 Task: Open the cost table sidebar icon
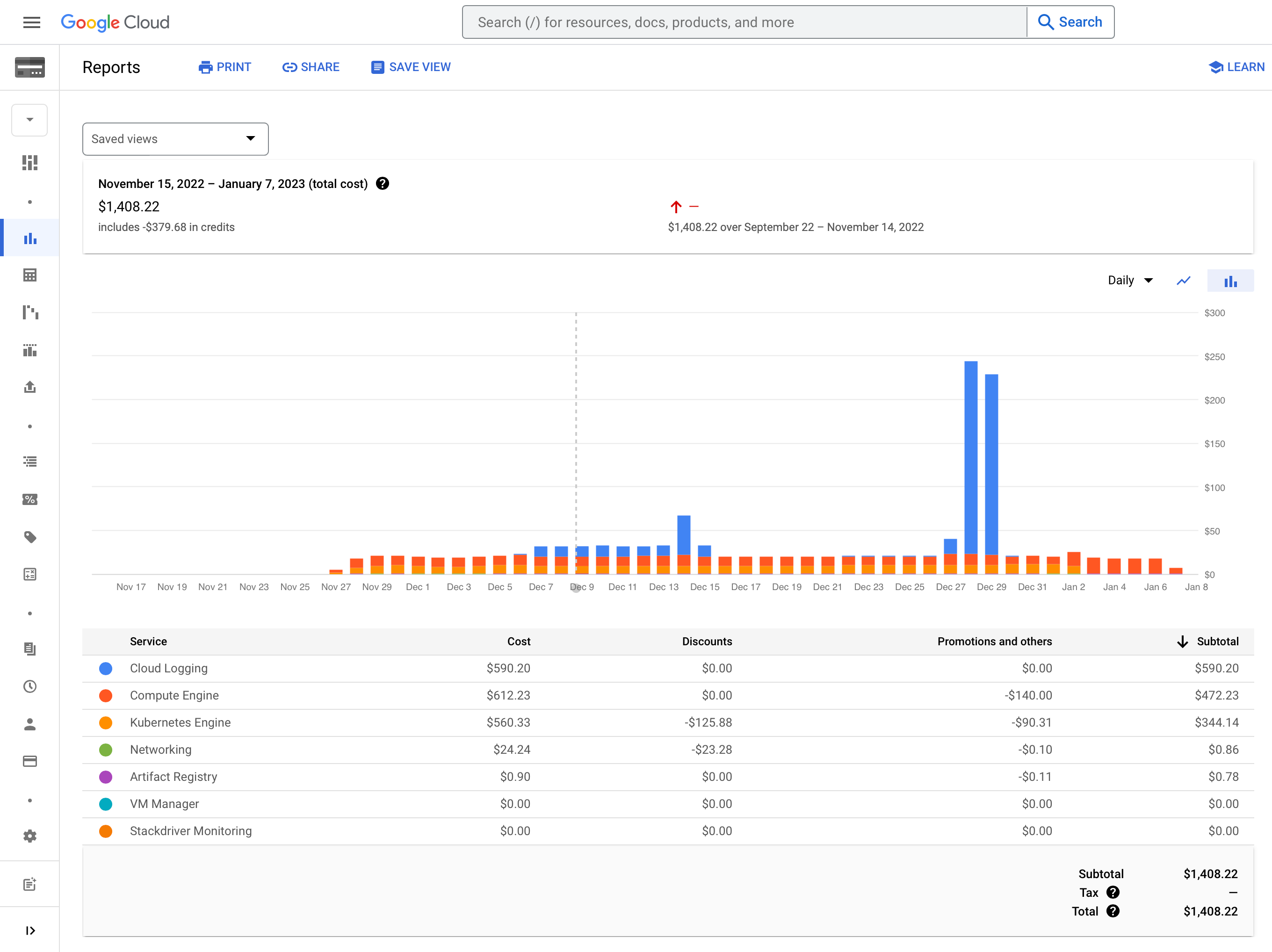[30, 275]
